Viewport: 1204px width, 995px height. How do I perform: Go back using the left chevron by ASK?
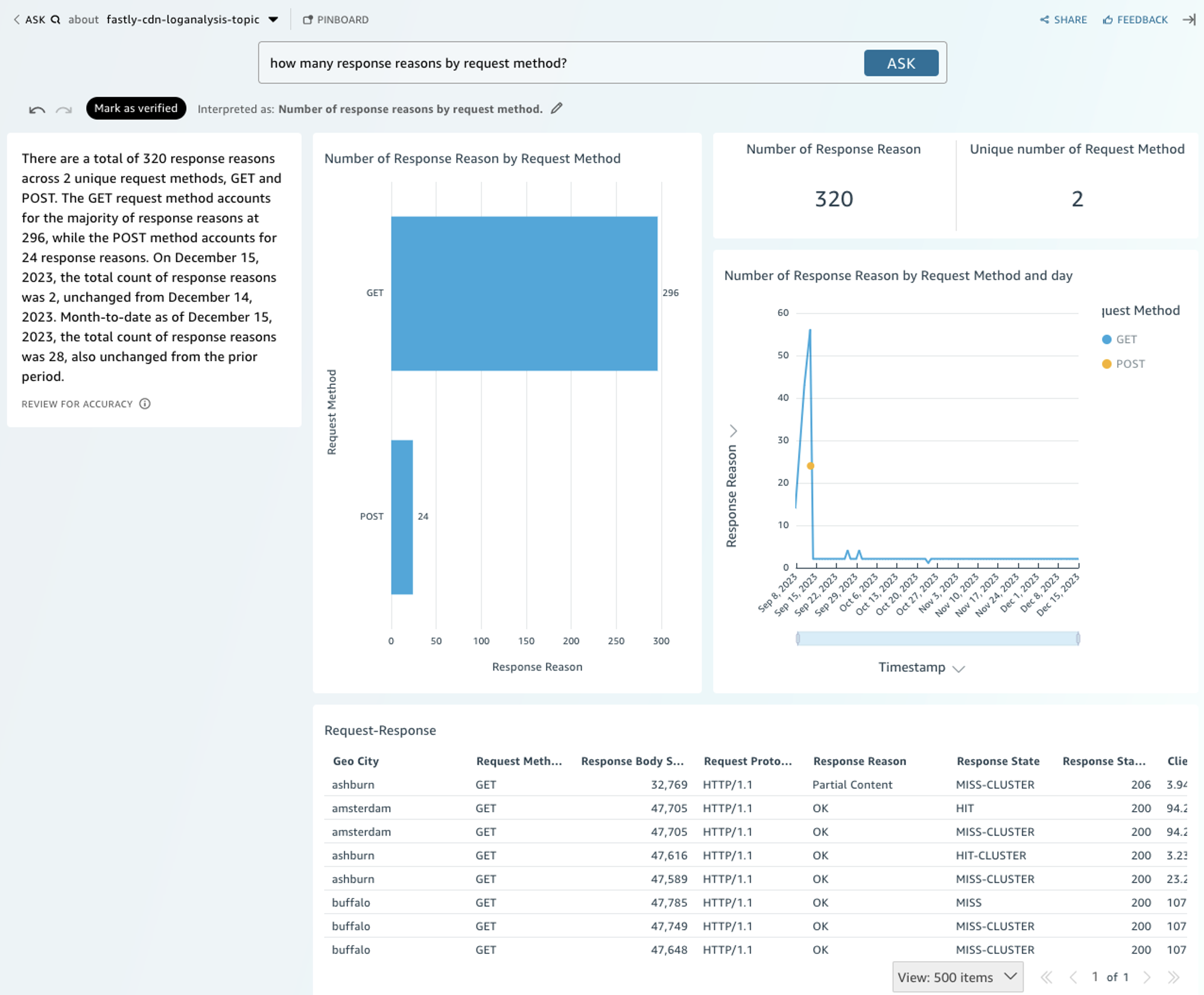point(16,20)
